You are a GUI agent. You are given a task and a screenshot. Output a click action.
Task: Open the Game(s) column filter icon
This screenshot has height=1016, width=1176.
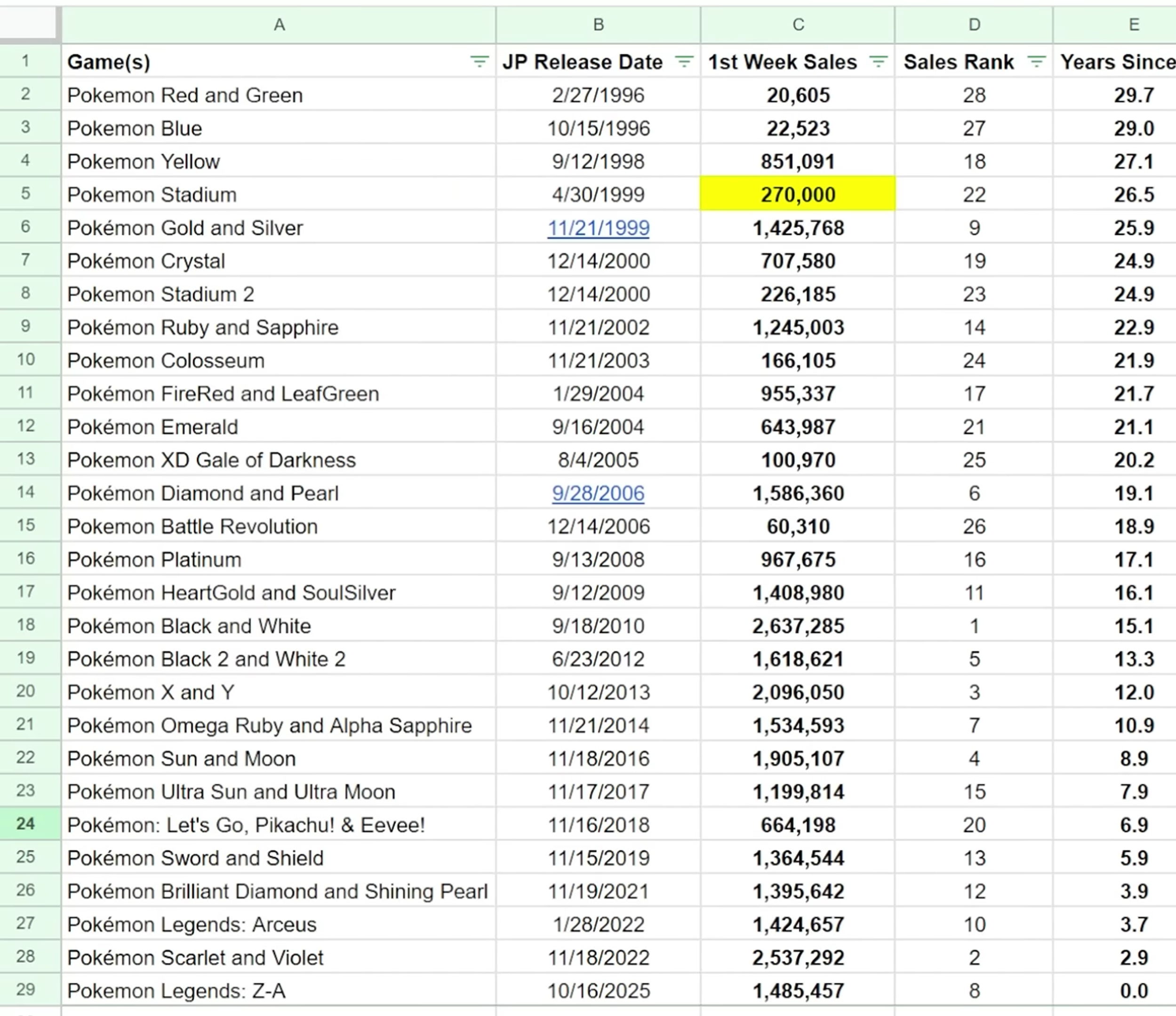[479, 61]
